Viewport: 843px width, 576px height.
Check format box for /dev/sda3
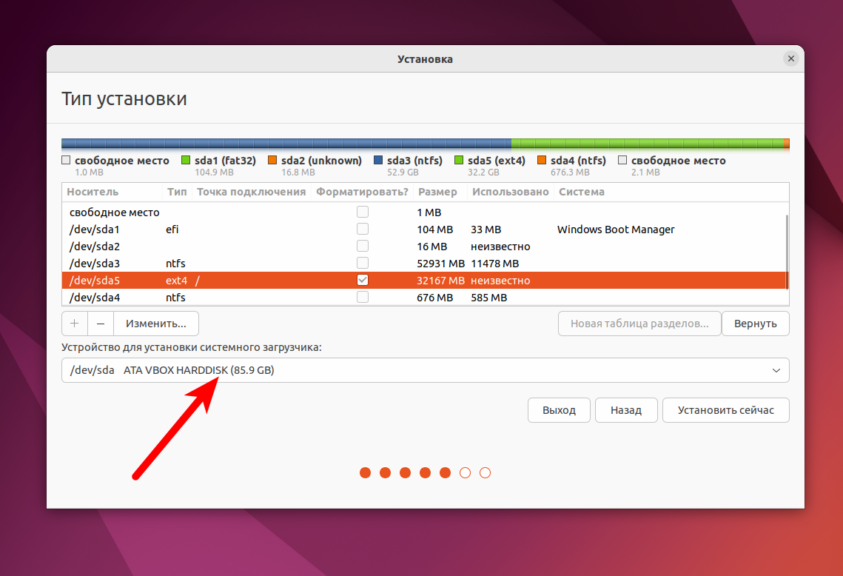[x=362, y=263]
